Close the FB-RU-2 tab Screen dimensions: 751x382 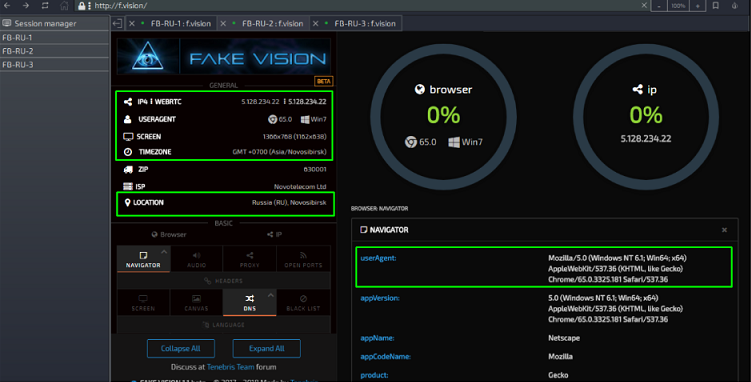223,23
